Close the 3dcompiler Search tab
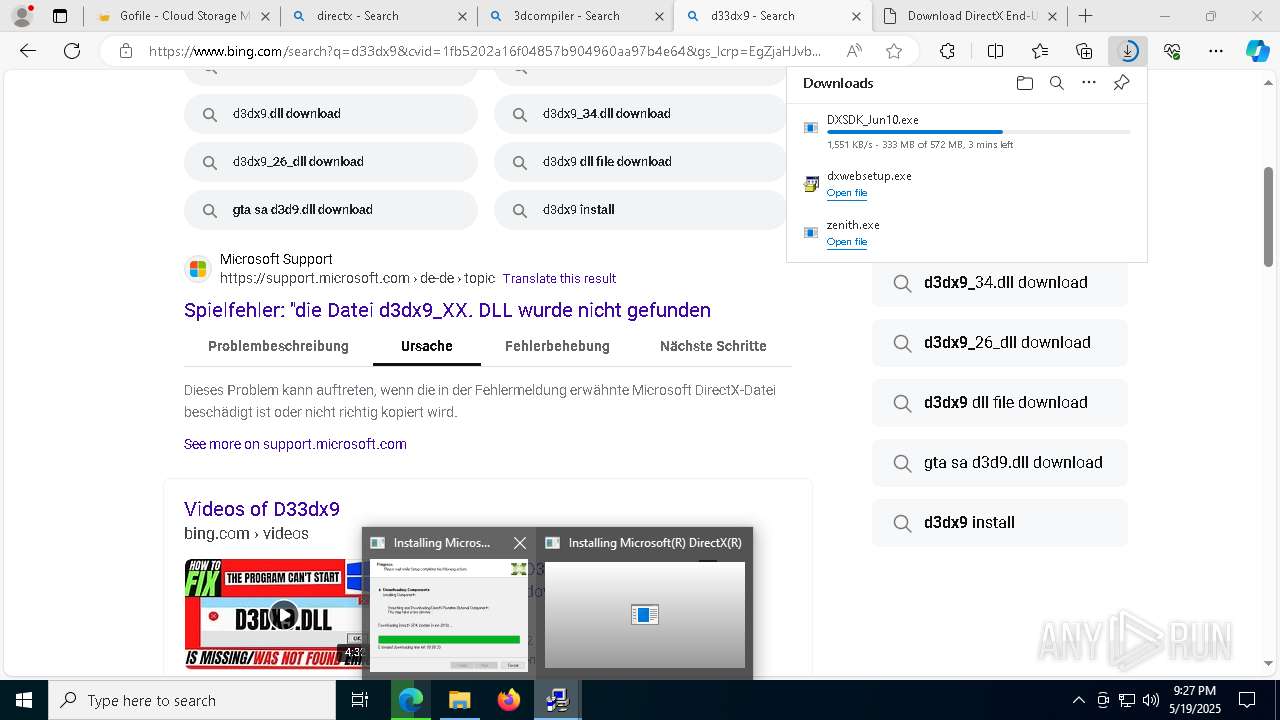Screen dimensions: 1280x720 (660, 16)
